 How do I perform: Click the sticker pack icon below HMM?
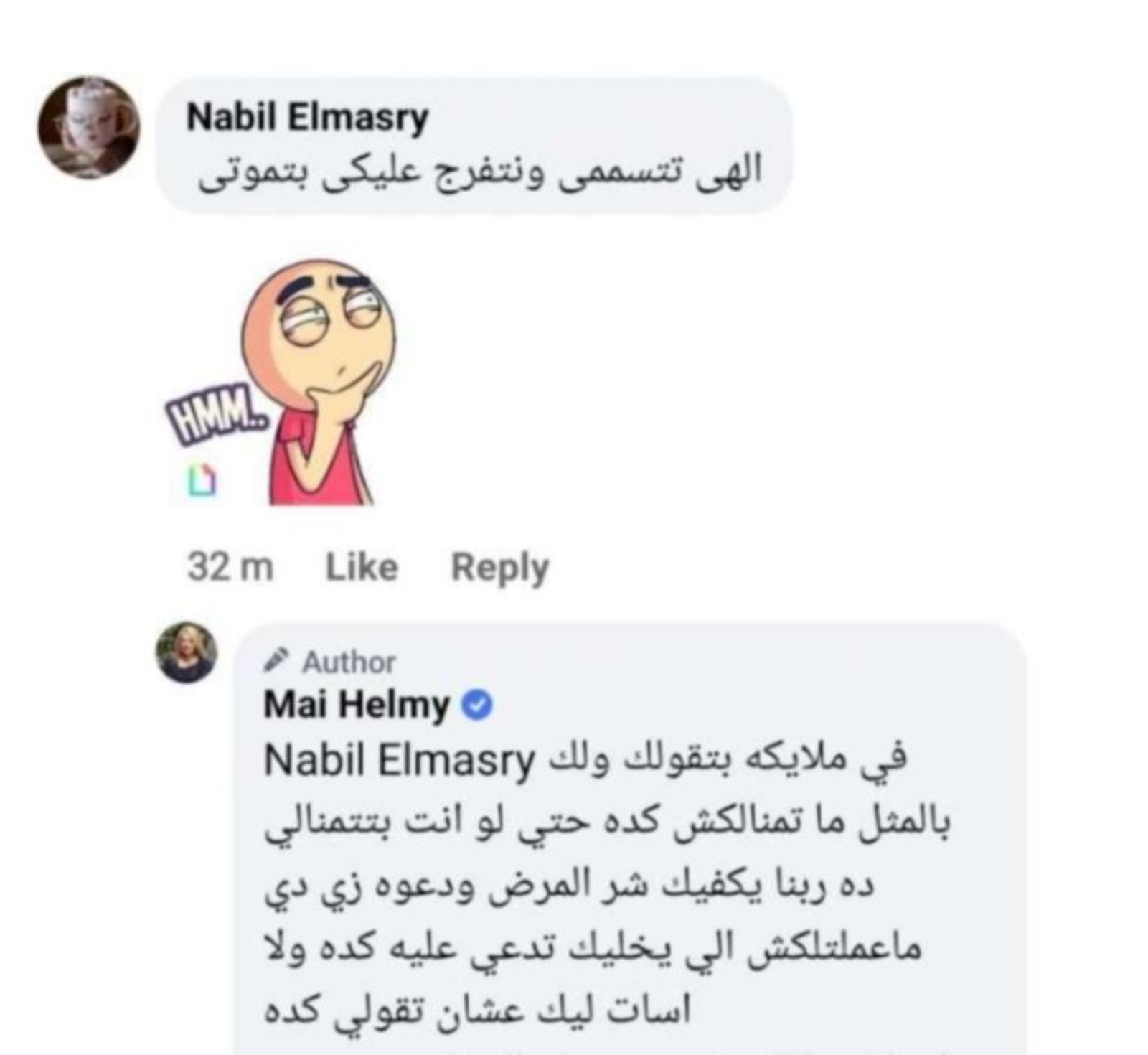click(202, 479)
